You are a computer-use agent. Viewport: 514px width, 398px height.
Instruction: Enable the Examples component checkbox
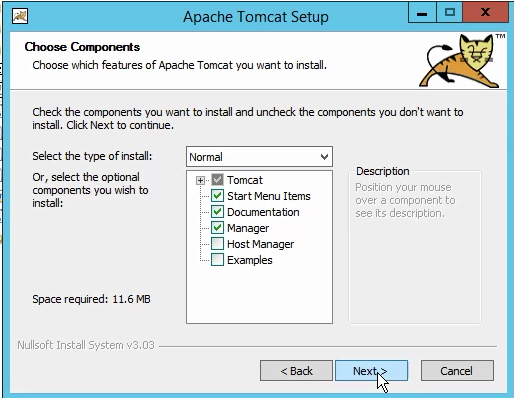point(217,260)
